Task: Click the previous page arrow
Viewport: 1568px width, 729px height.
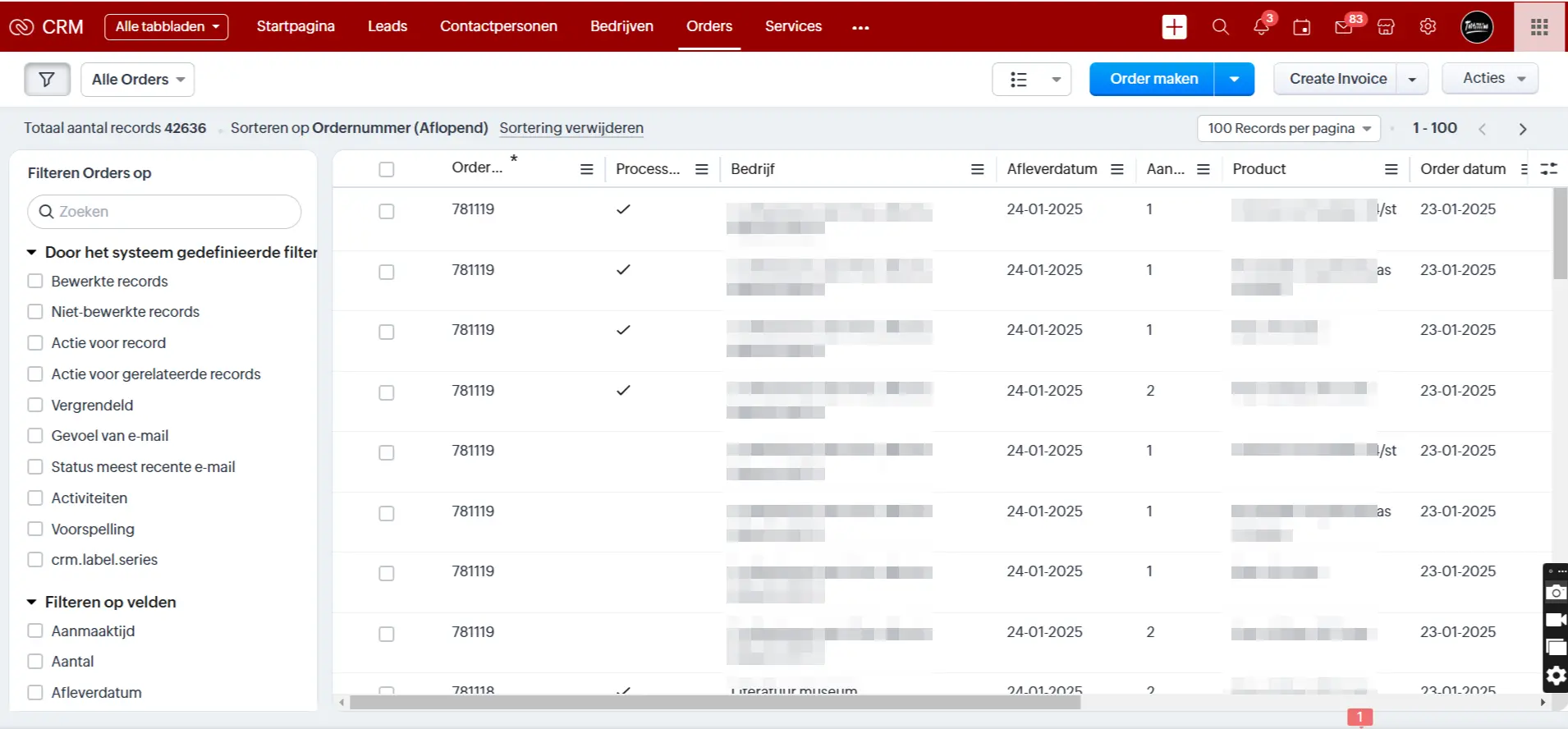Action: coord(1483,129)
